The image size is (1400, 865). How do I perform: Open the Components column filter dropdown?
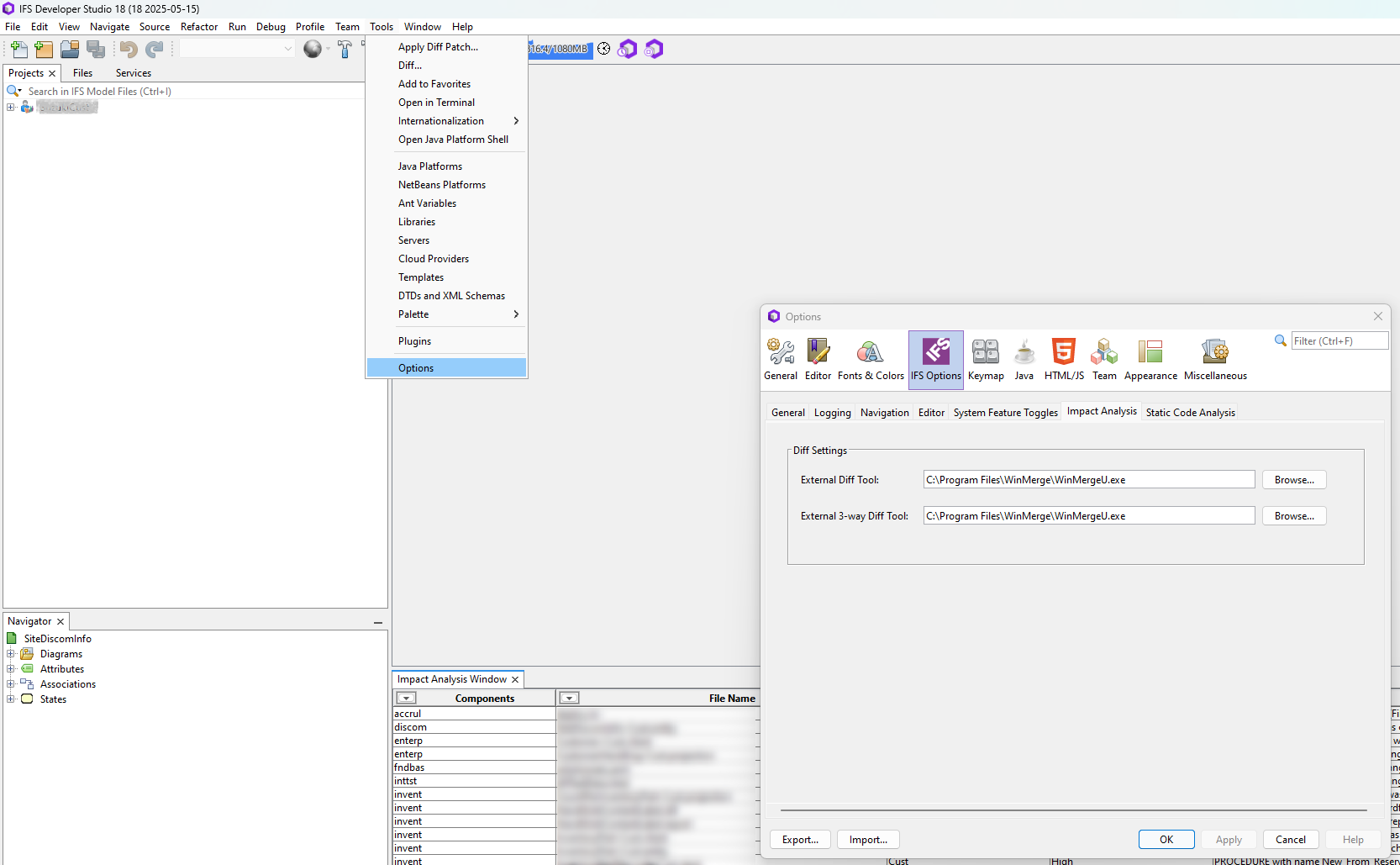coord(406,699)
